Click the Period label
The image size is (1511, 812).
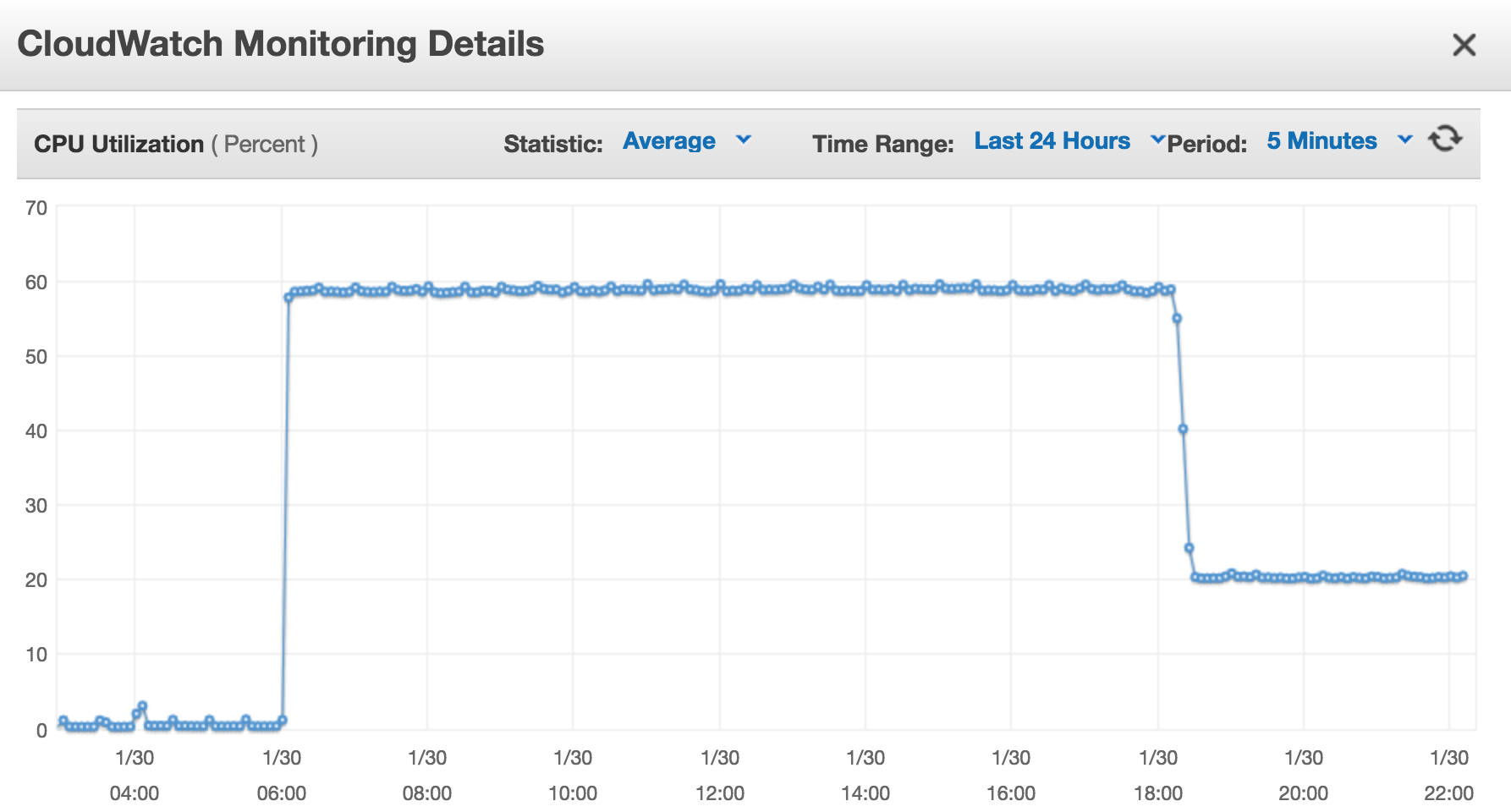click(x=1206, y=145)
